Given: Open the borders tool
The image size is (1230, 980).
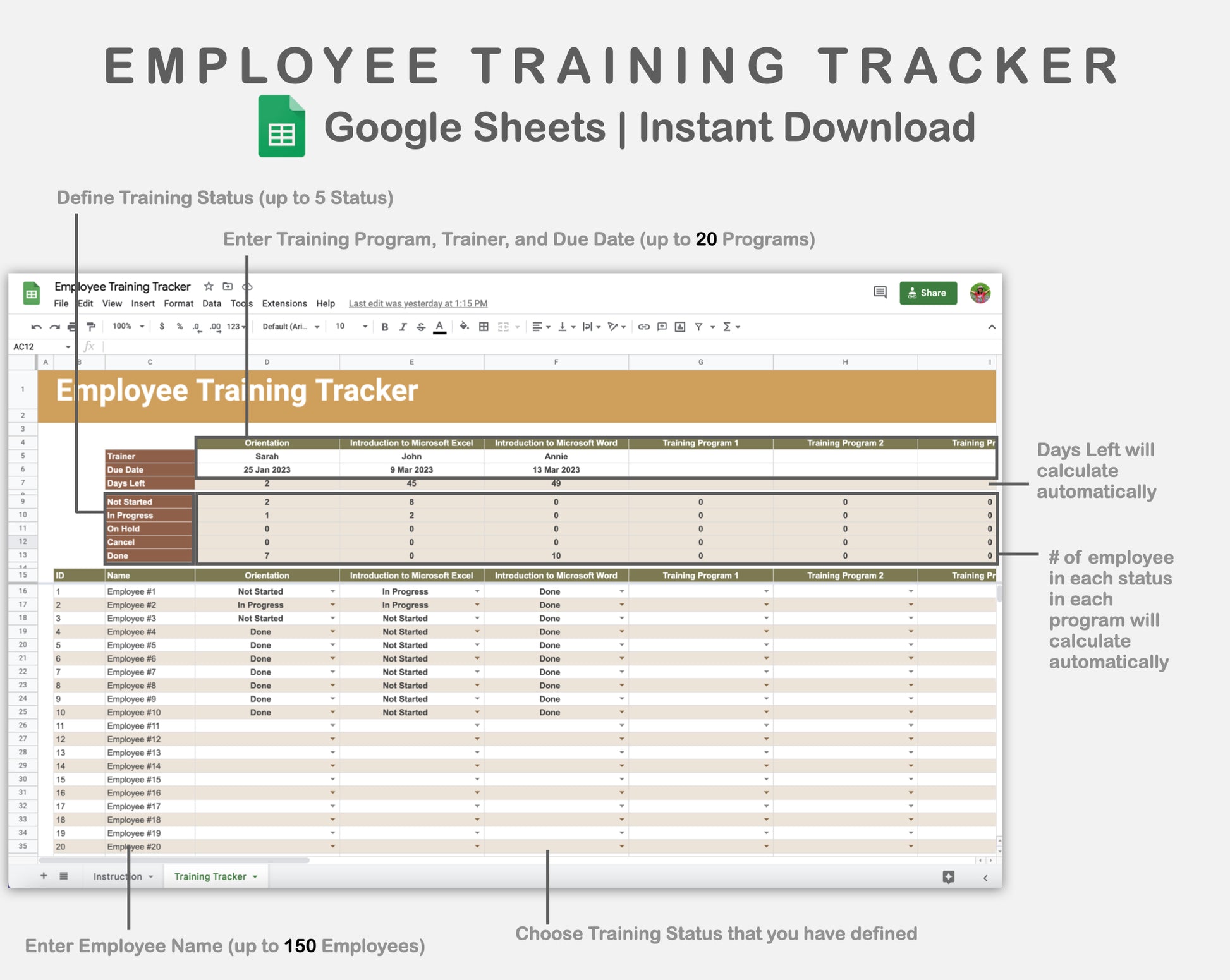Looking at the screenshot, I should tap(484, 327).
